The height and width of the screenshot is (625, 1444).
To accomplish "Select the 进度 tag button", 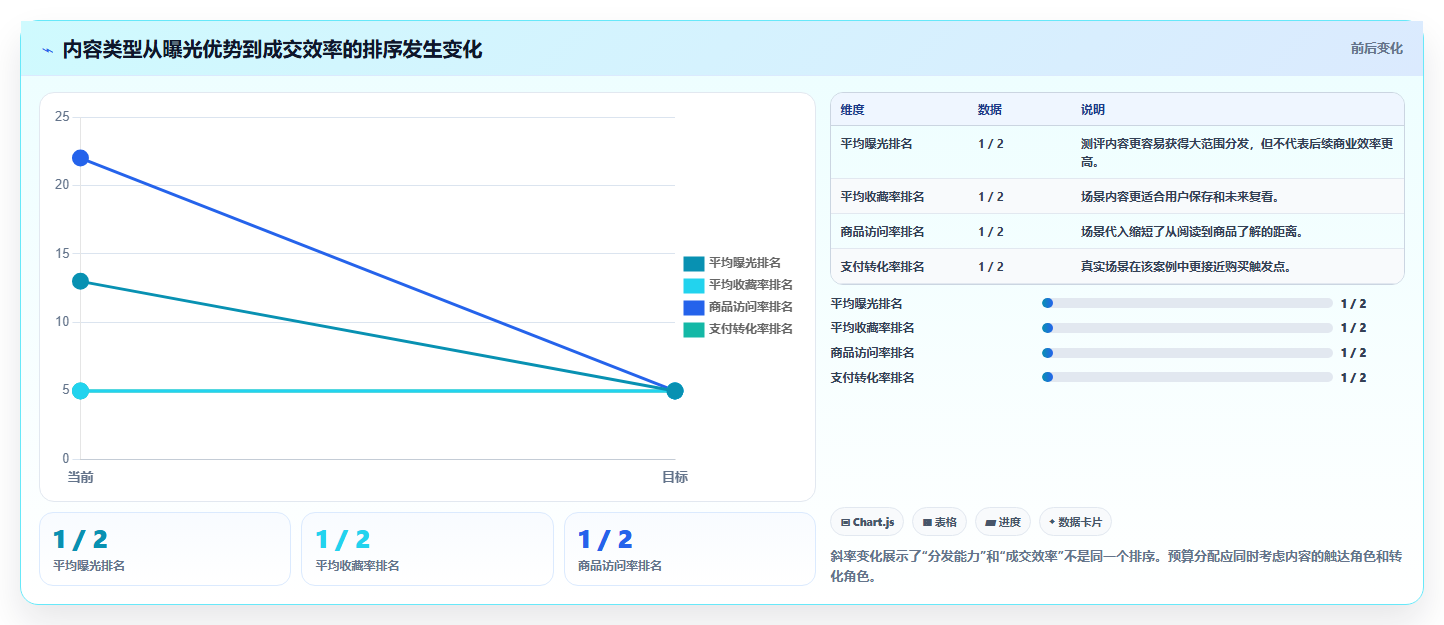I will (x=1002, y=522).
